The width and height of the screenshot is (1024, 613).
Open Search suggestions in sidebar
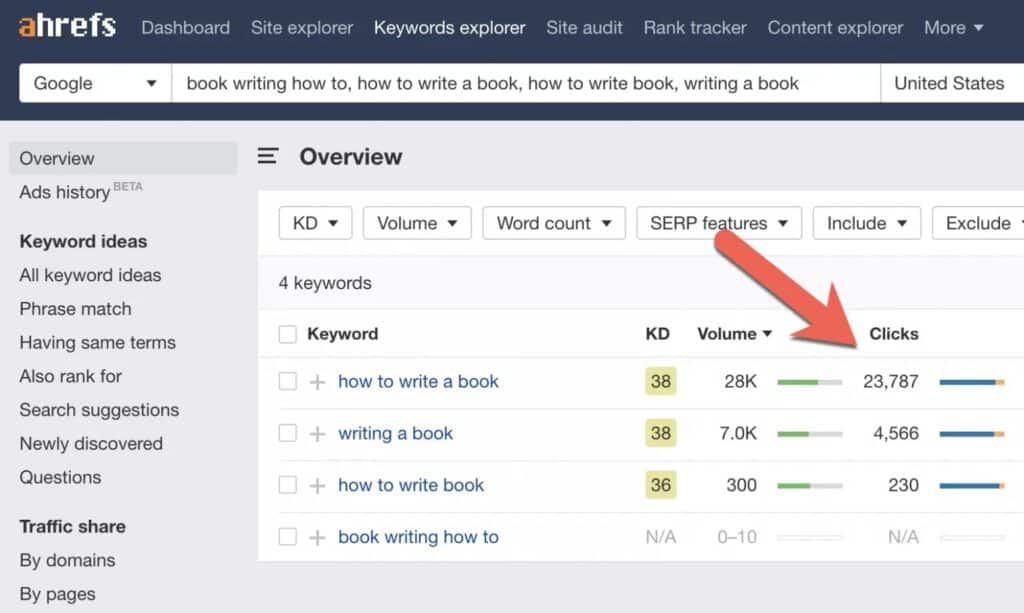[x=99, y=410]
